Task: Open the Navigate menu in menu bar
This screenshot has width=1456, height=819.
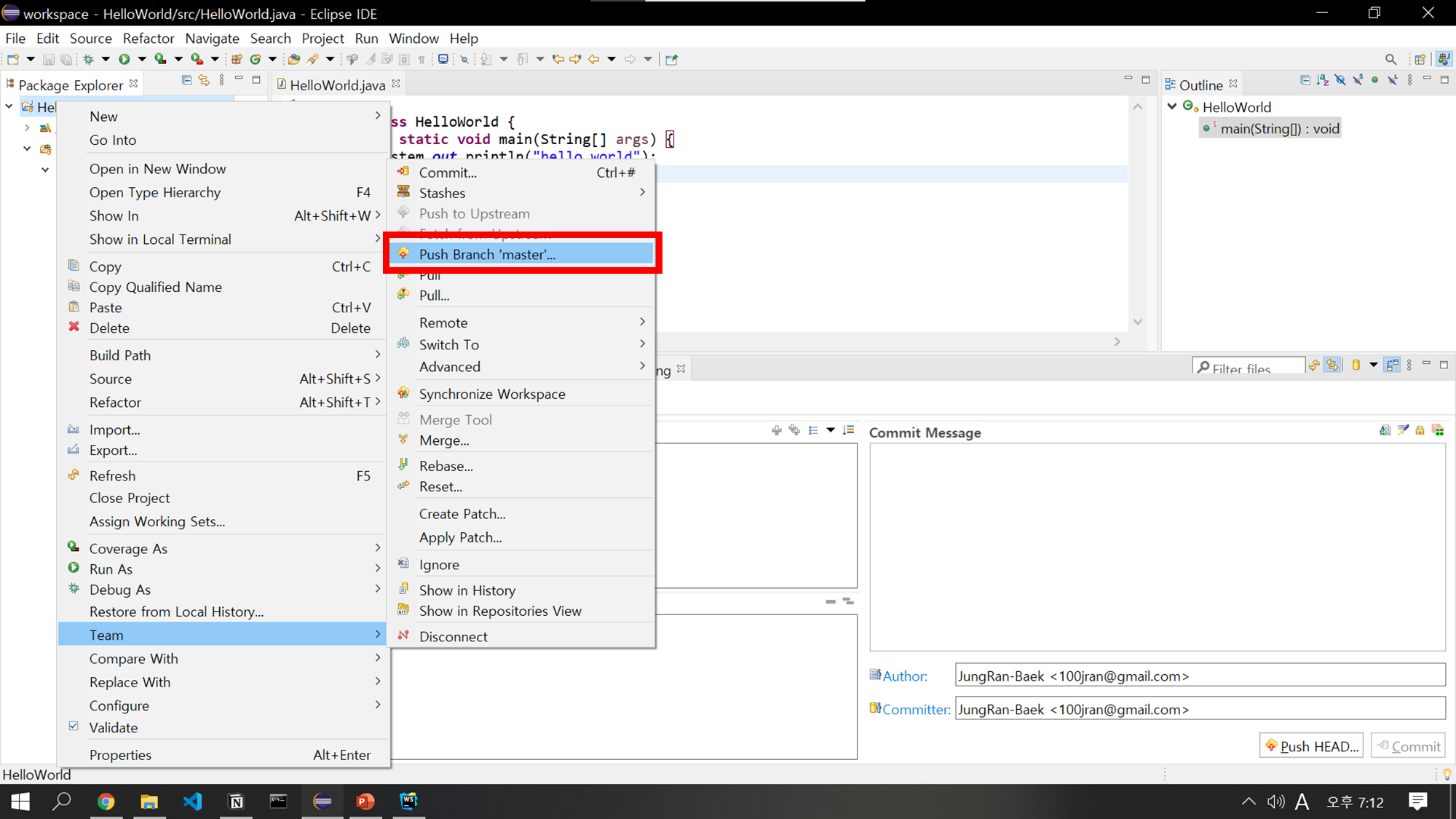Action: pos(212,39)
